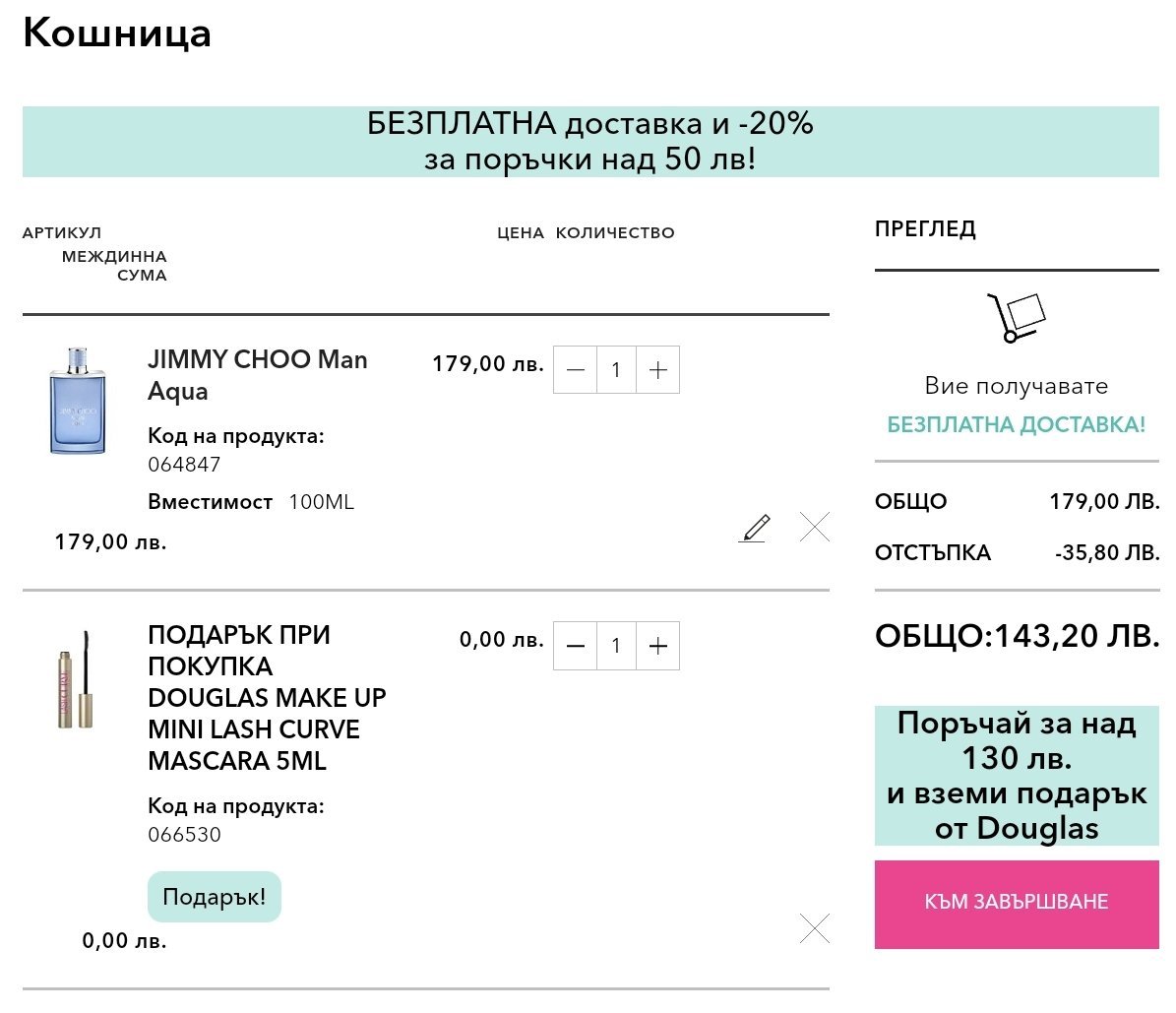
Task: Open the JIMMY CHOO Man Aqua product link
Action: click(x=257, y=375)
